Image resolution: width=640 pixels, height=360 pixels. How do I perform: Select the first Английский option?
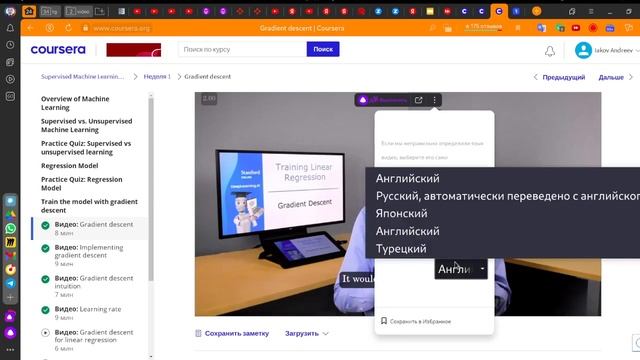(x=408, y=178)
